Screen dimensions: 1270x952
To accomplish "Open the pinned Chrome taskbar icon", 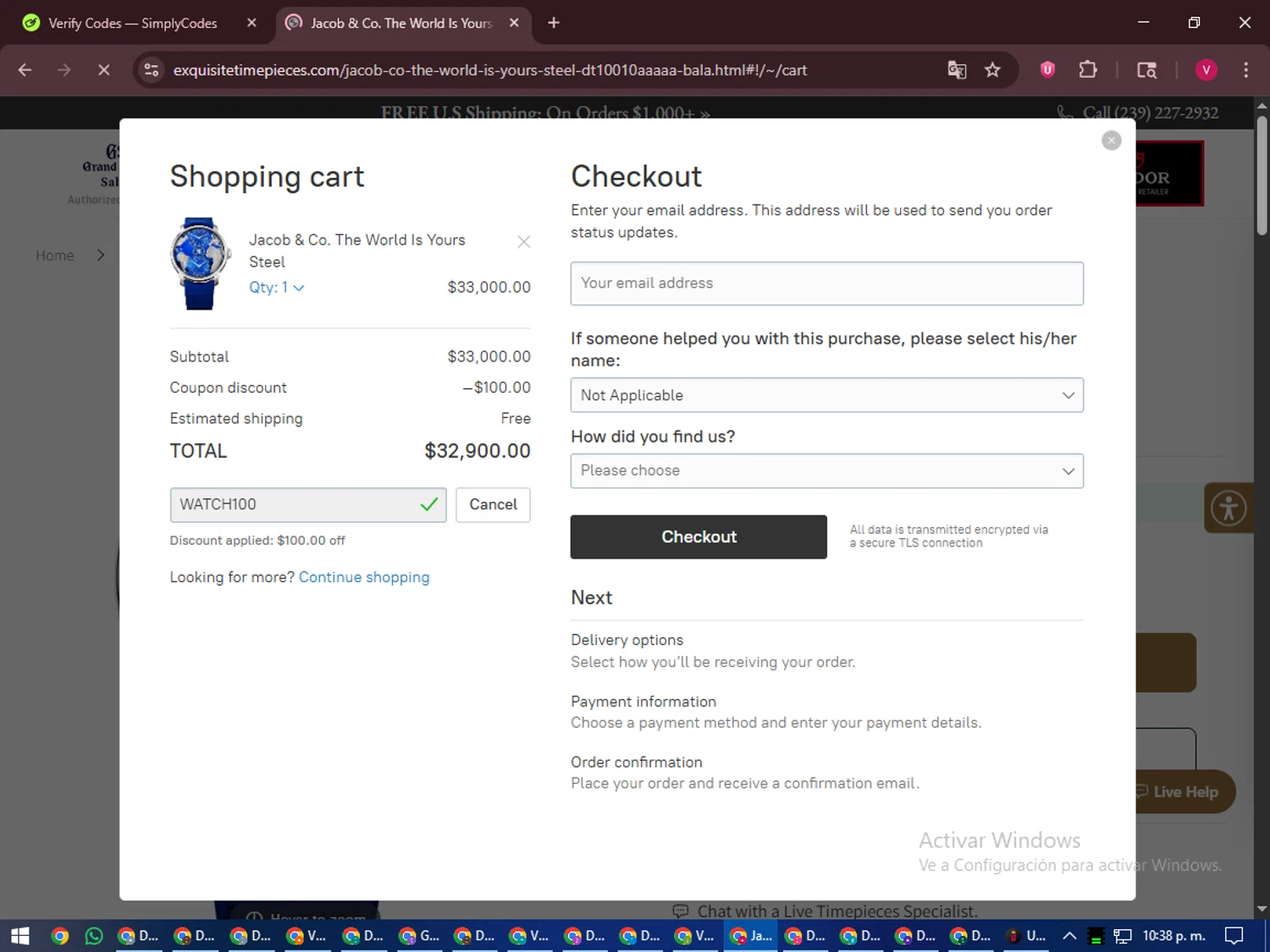I will coord(59,936).
